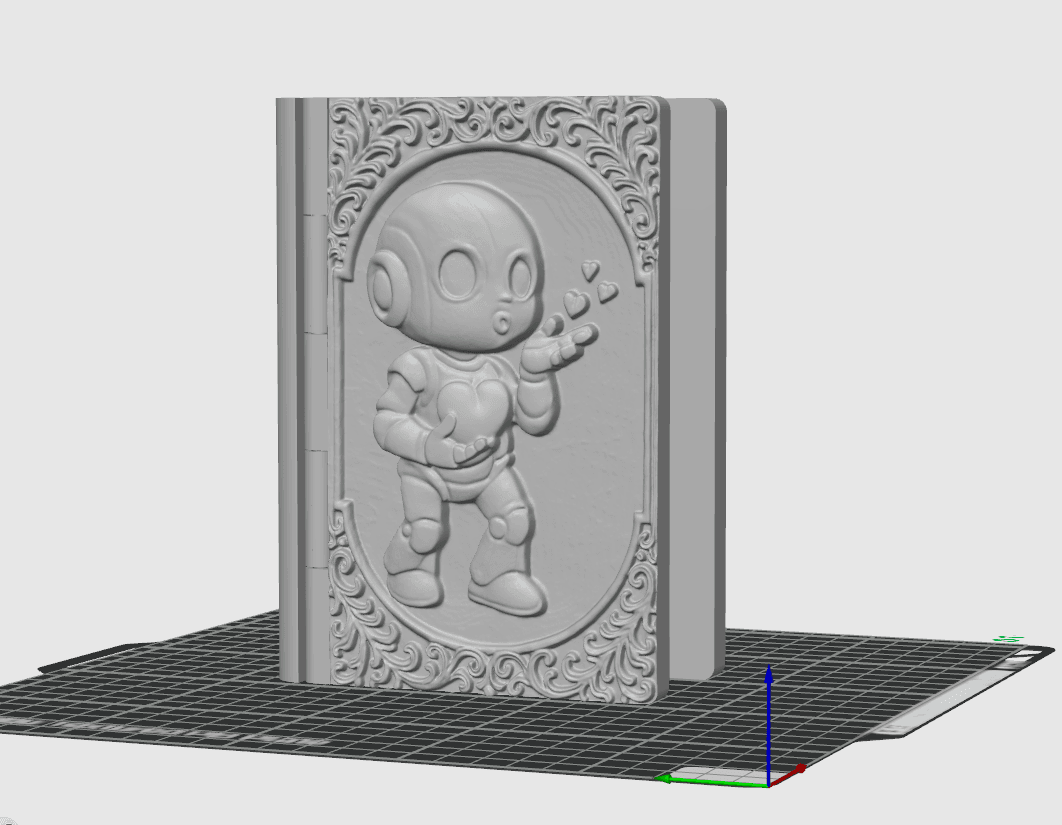Image resolution: width=1062 pixels, height=825 pixels.
Task: Click the green Y axis line
Action: point(713,782)
